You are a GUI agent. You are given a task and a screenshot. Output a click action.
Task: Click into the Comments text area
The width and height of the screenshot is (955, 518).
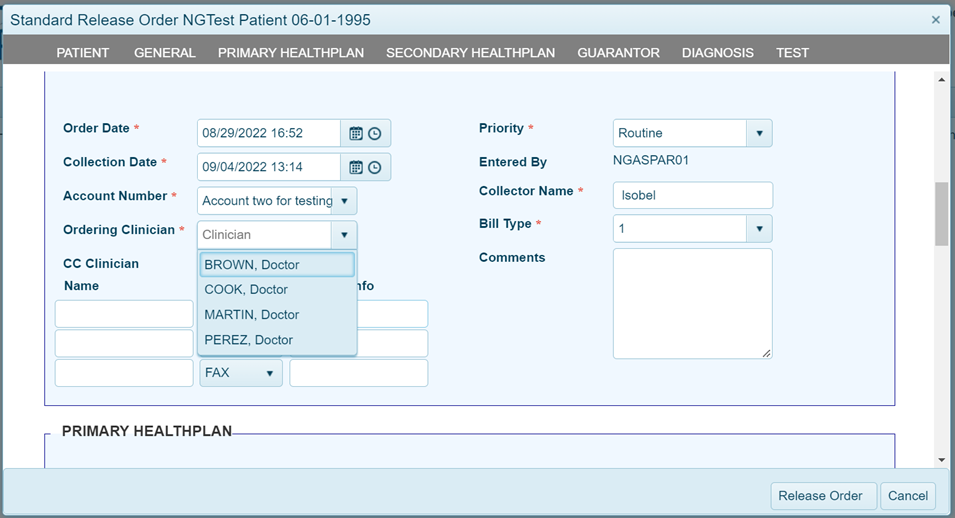[692, 303]
